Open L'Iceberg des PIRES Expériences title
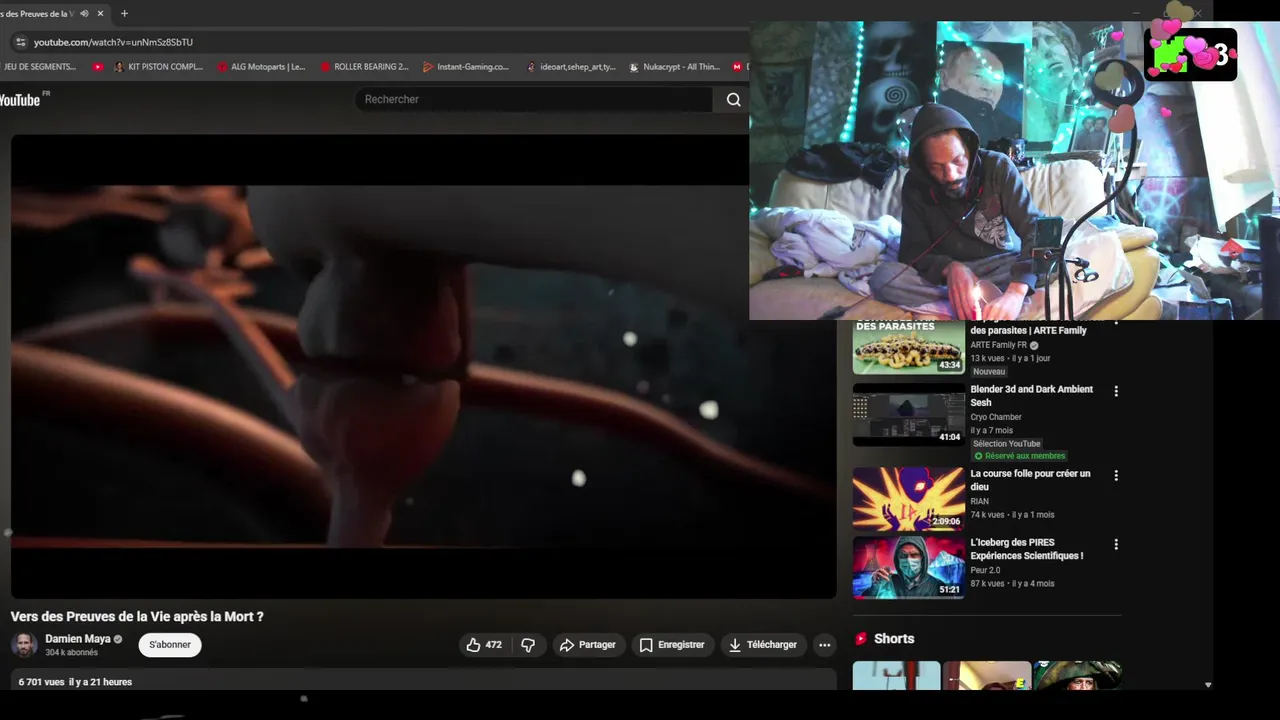 pos(1026,549)
